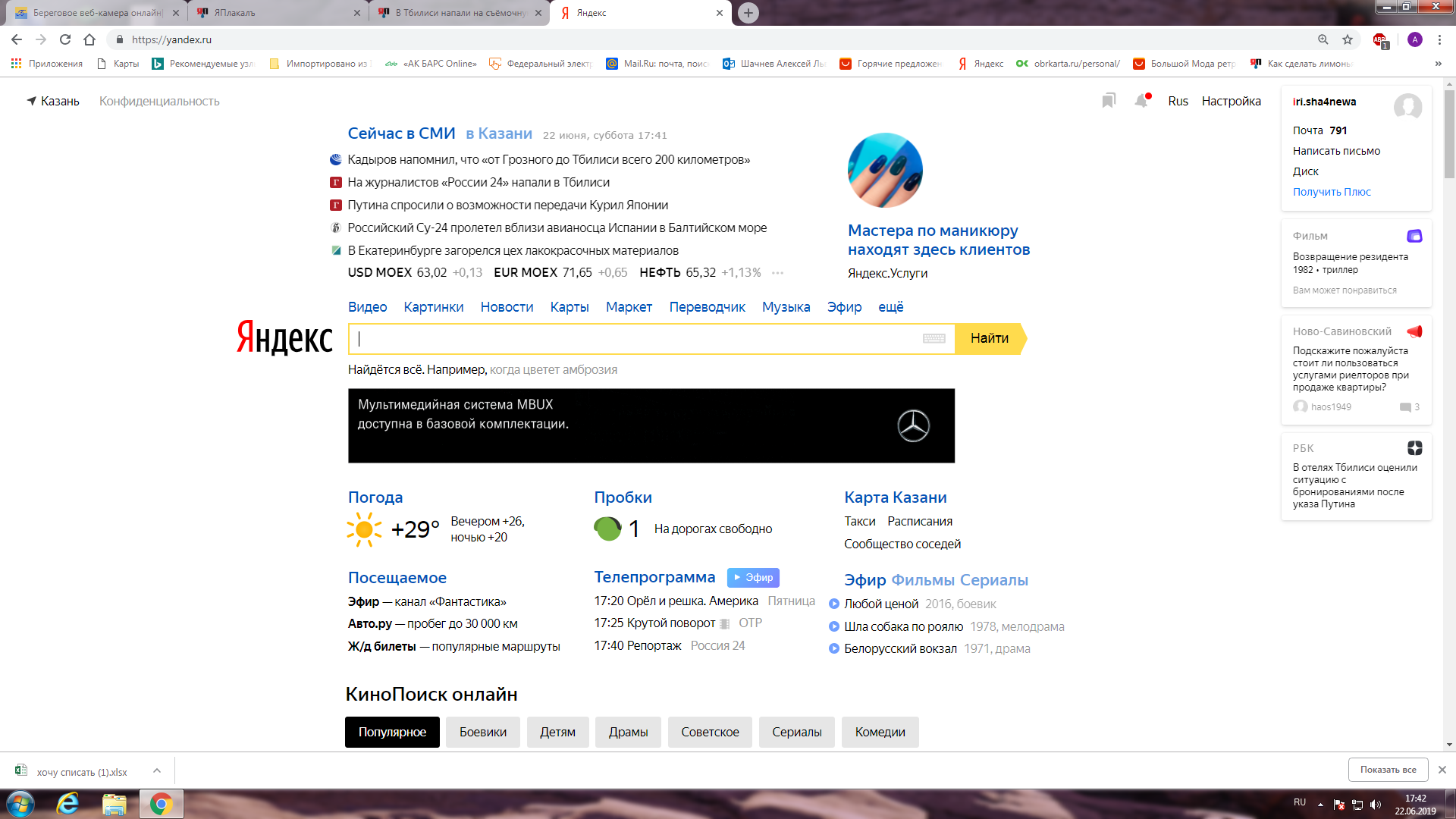Switch to the В Тбилиси напали tab

pyautogui.click(x=460, y=13)
